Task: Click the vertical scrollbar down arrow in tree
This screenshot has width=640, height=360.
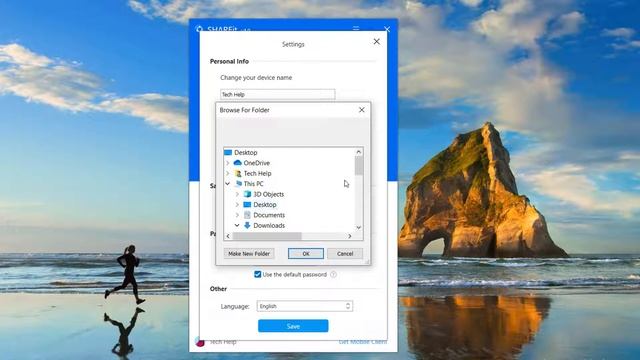Action: tap(358, 227)
